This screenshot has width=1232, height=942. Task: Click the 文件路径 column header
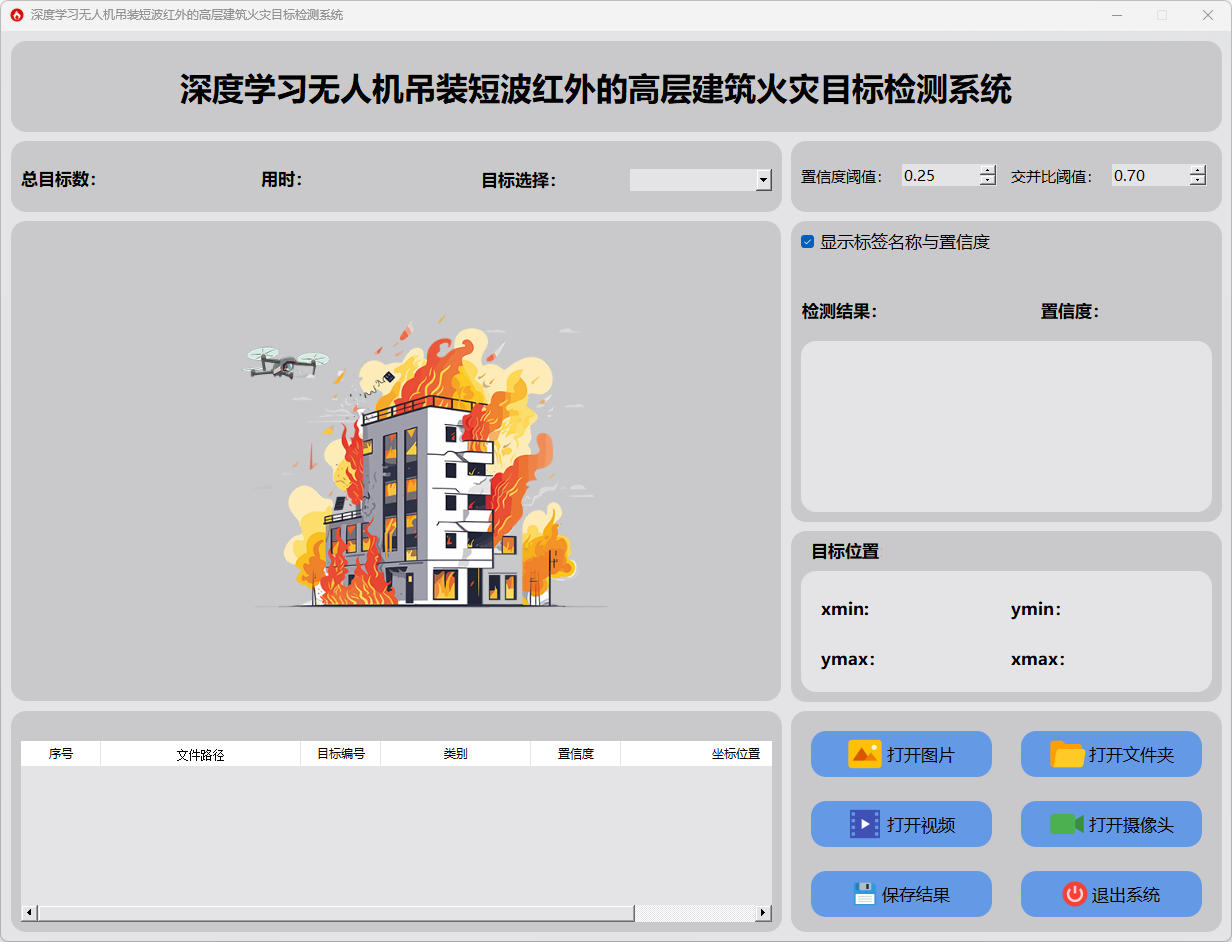click(x=200, y=754)
